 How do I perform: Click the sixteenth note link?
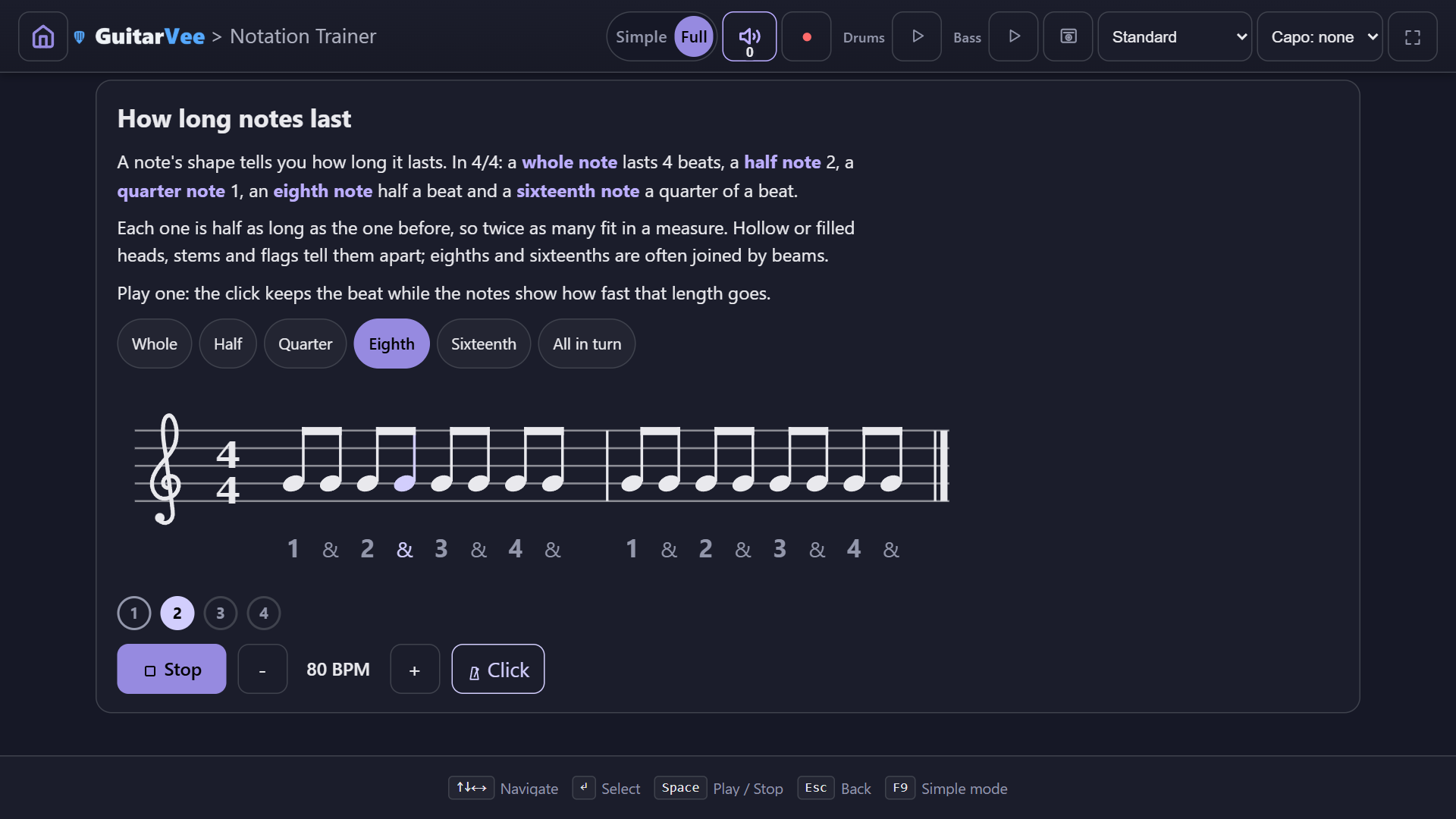click(x=578, y=191)
